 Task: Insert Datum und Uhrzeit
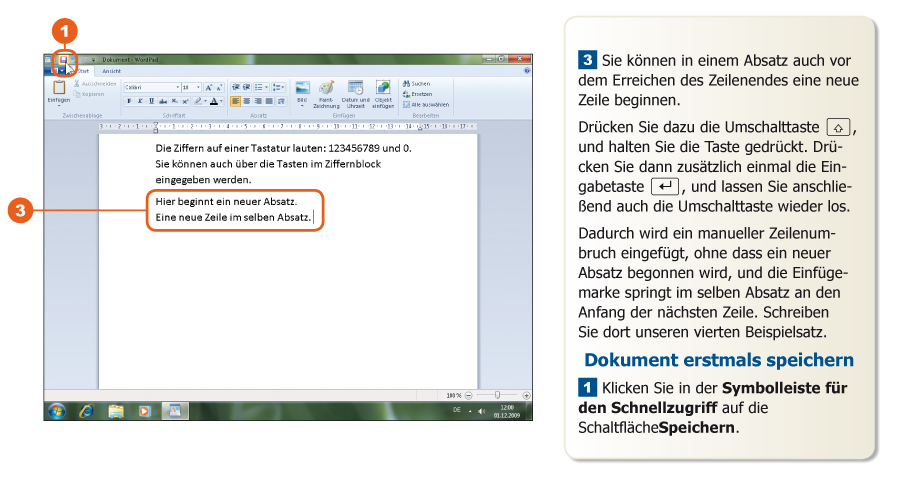(355, 90)
